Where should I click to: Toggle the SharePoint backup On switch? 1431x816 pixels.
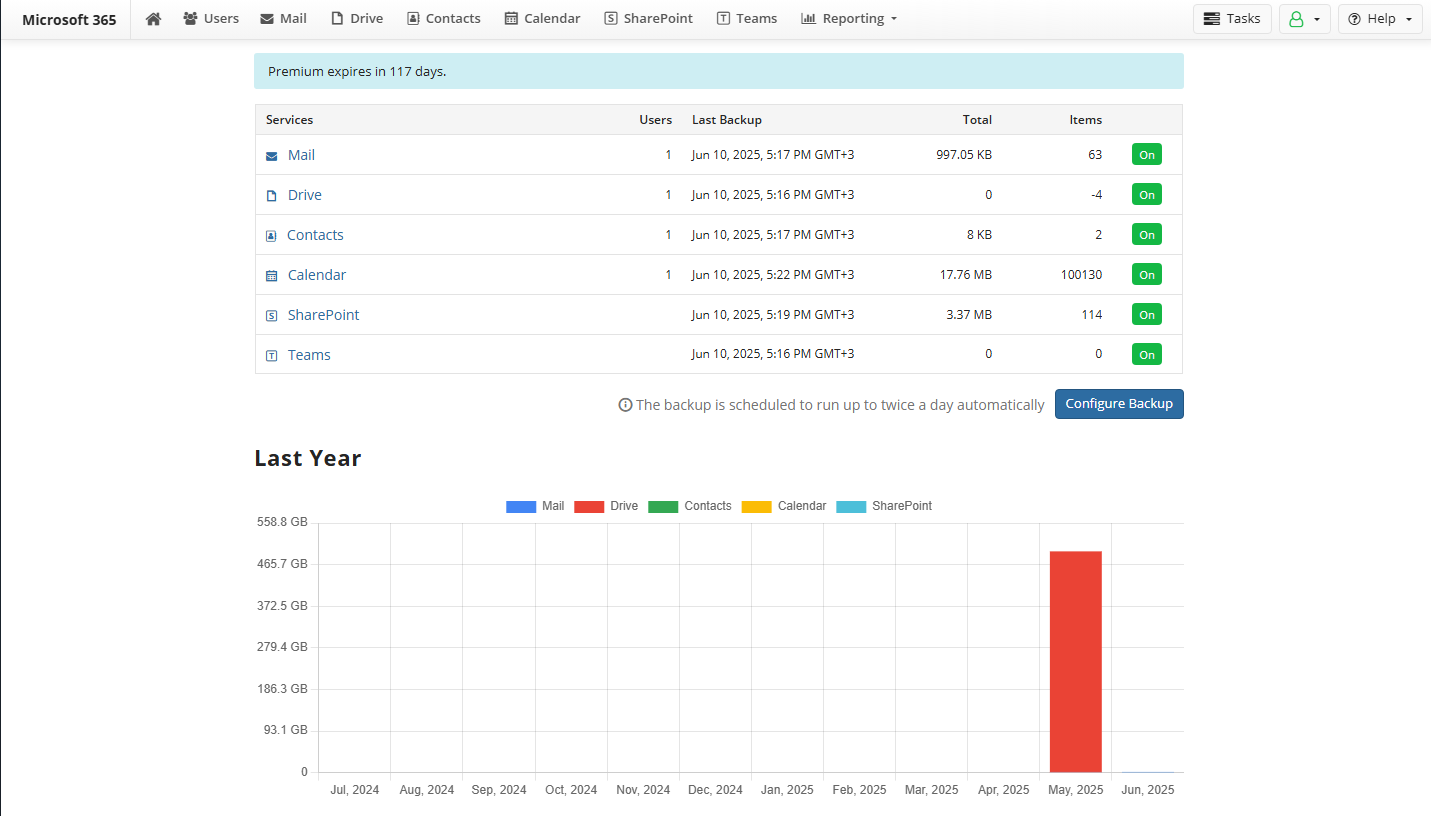click(1147, 315)
